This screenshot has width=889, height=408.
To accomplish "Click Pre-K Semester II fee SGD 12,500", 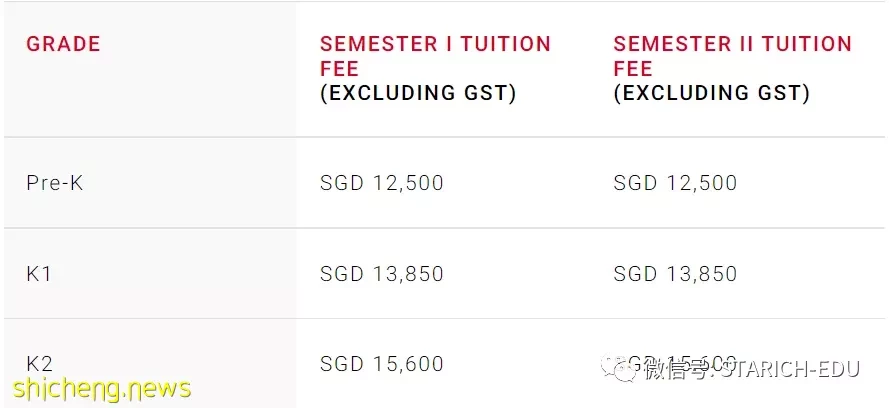I will coord(675,183).
